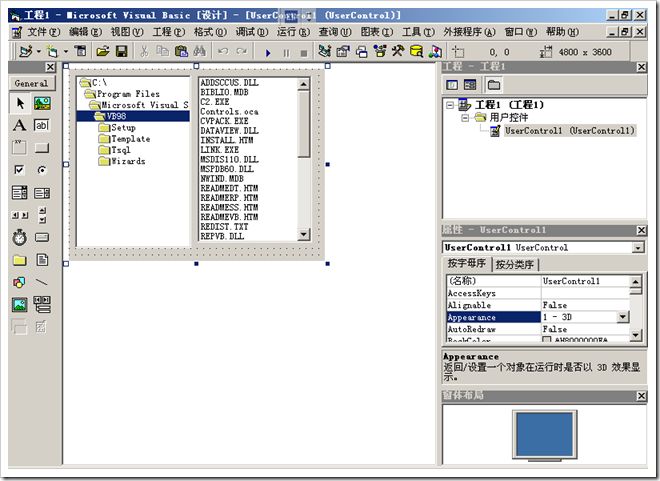Open Object Browser from toolbar

tap(380, 51)
